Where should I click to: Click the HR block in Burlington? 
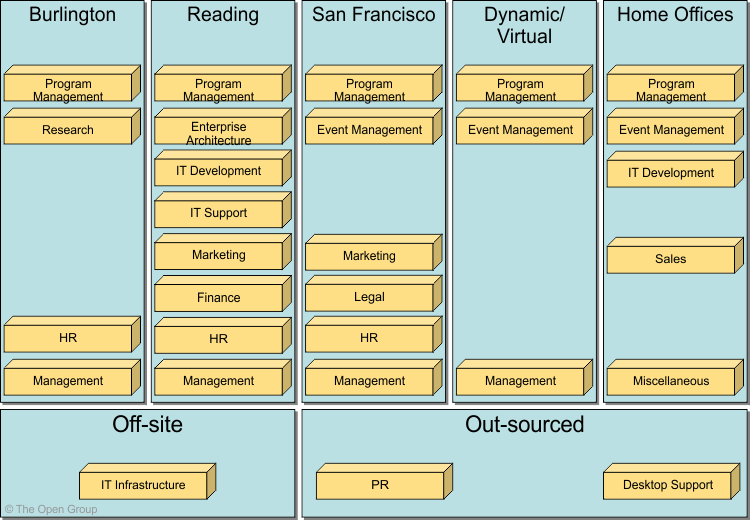pyautogui.click(x=72, y=334)
